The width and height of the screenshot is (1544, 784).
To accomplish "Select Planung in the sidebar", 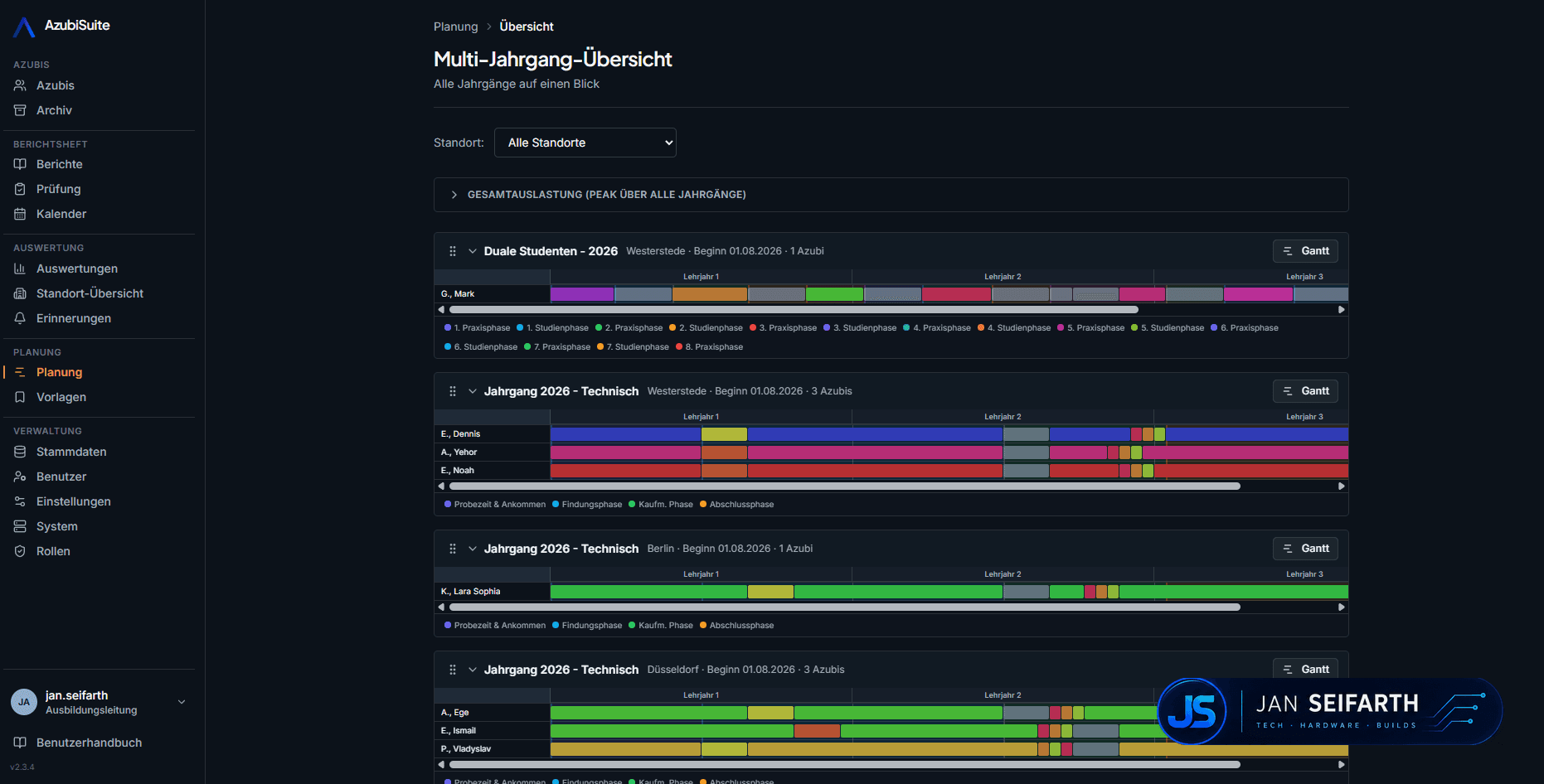I will click(x=99, y=372).
